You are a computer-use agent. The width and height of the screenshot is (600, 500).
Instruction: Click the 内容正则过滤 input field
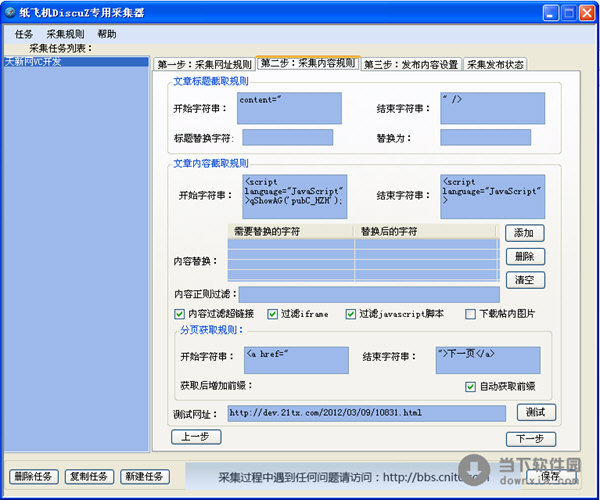pos(369,295)
